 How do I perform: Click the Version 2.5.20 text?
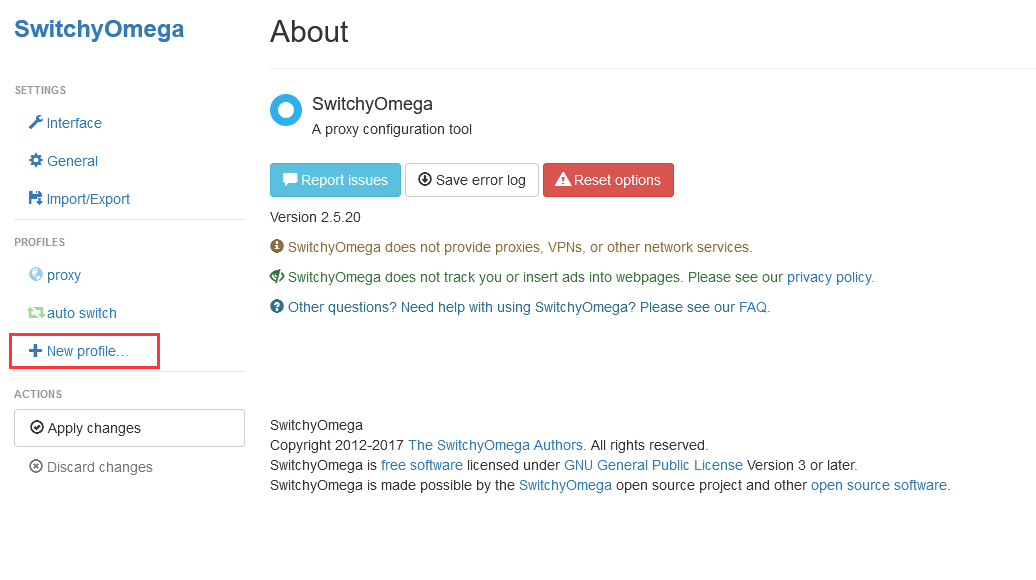click(x=315, y=217)
